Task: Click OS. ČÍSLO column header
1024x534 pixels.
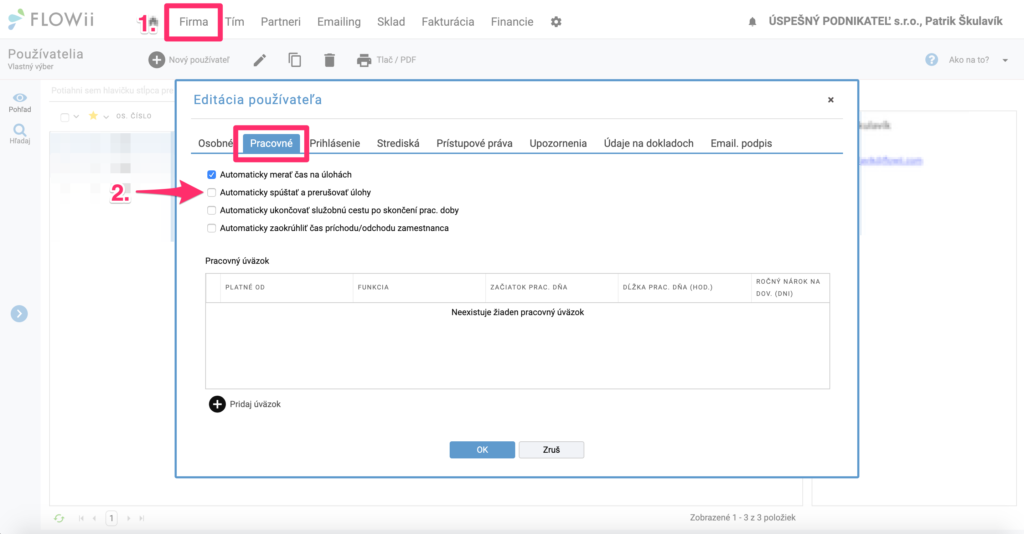Action: (134, 116)
